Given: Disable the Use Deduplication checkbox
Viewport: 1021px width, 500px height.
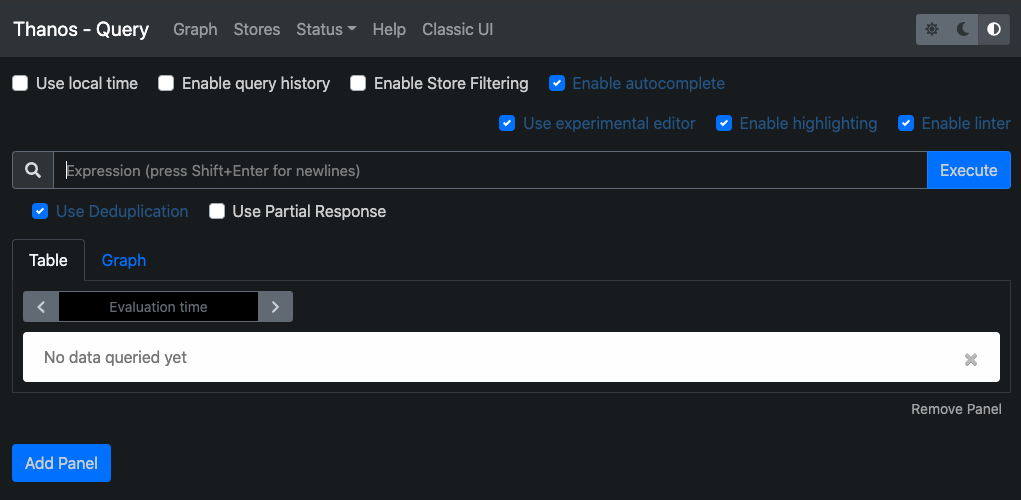Looking at the screenshot, I should click(40, 211).
